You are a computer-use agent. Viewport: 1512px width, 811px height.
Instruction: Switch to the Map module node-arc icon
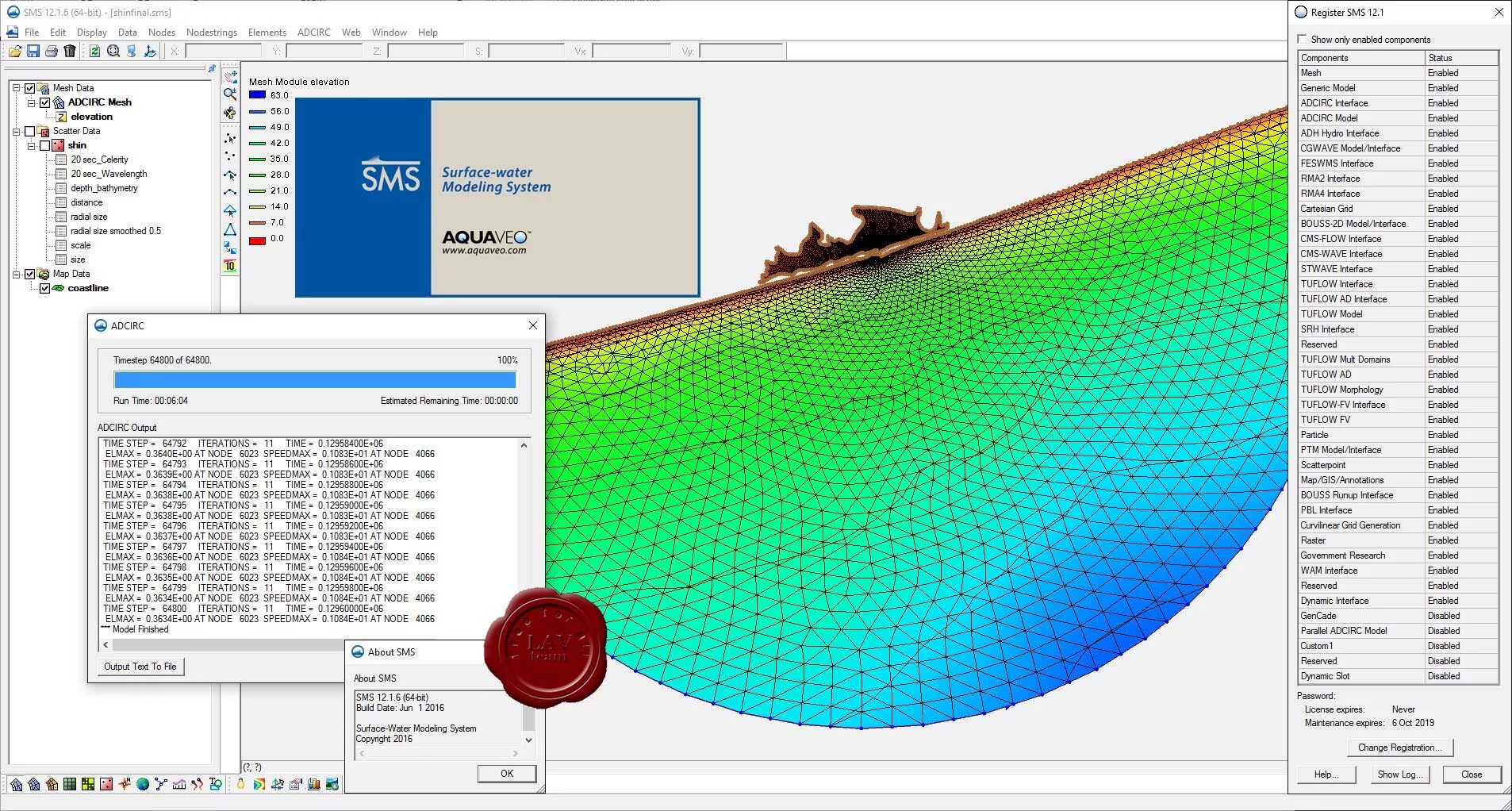point(161,784)
